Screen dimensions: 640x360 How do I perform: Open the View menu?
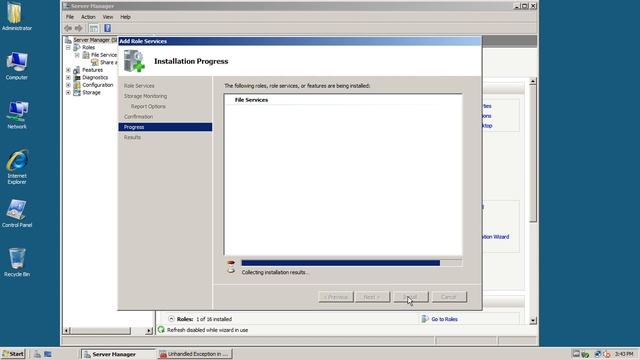click(x=108, y=17)
